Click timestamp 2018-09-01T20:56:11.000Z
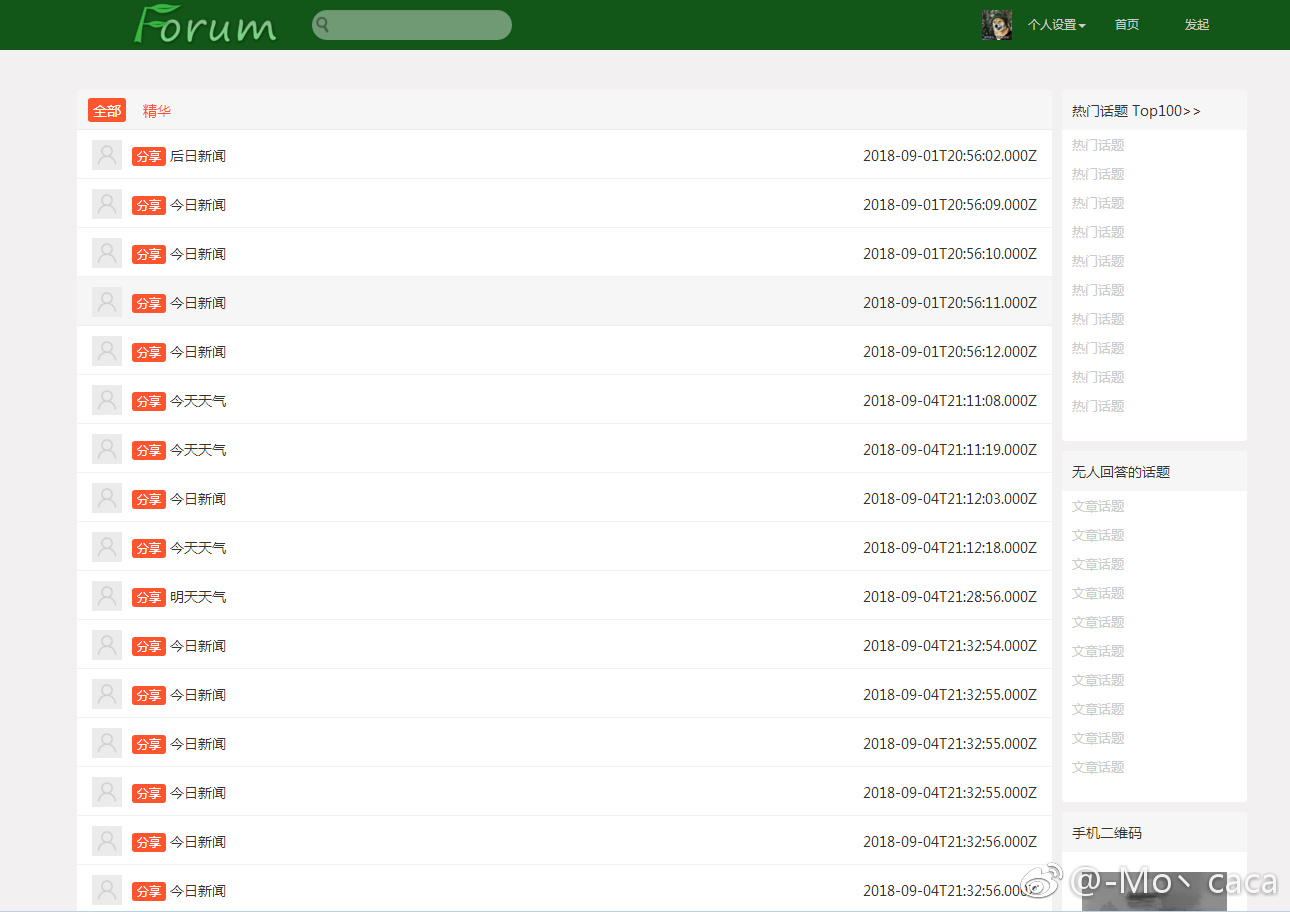Screen dimensions: 1290x912 tap(950, 303)
